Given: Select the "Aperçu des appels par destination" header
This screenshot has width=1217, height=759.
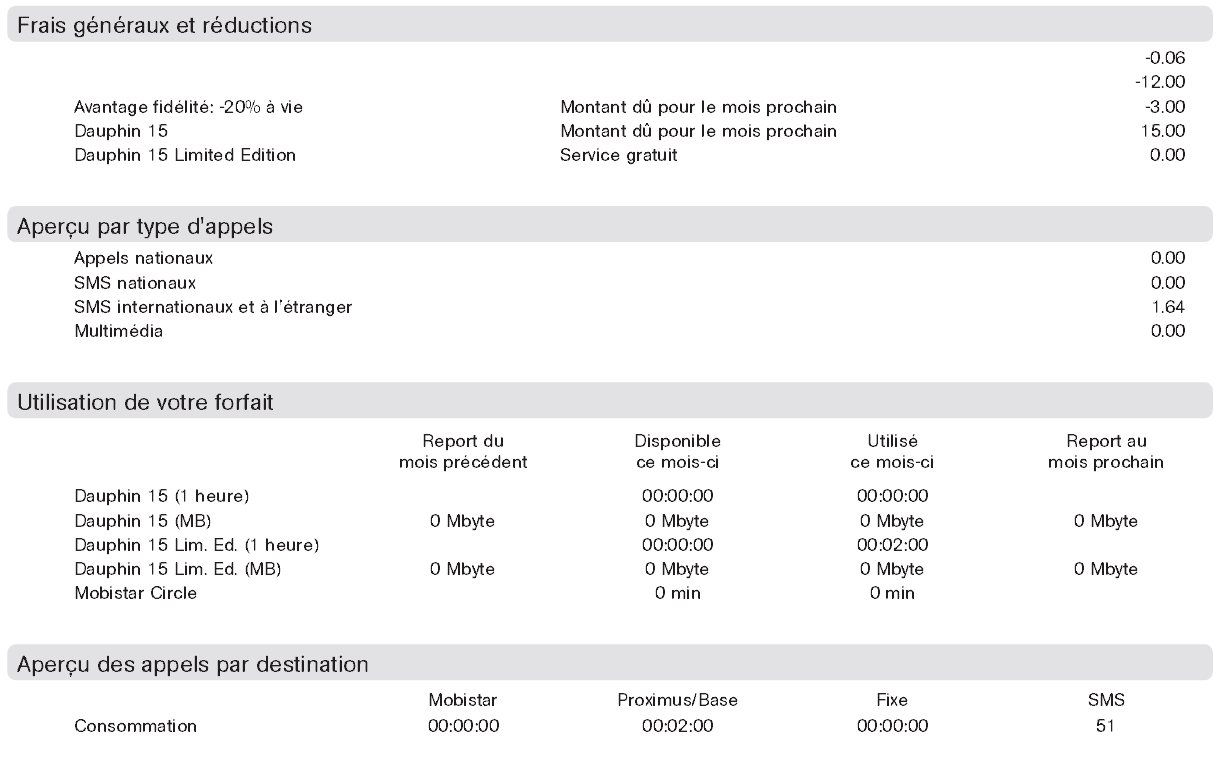Looking at the screenshot, I should (x=192, y=663).
